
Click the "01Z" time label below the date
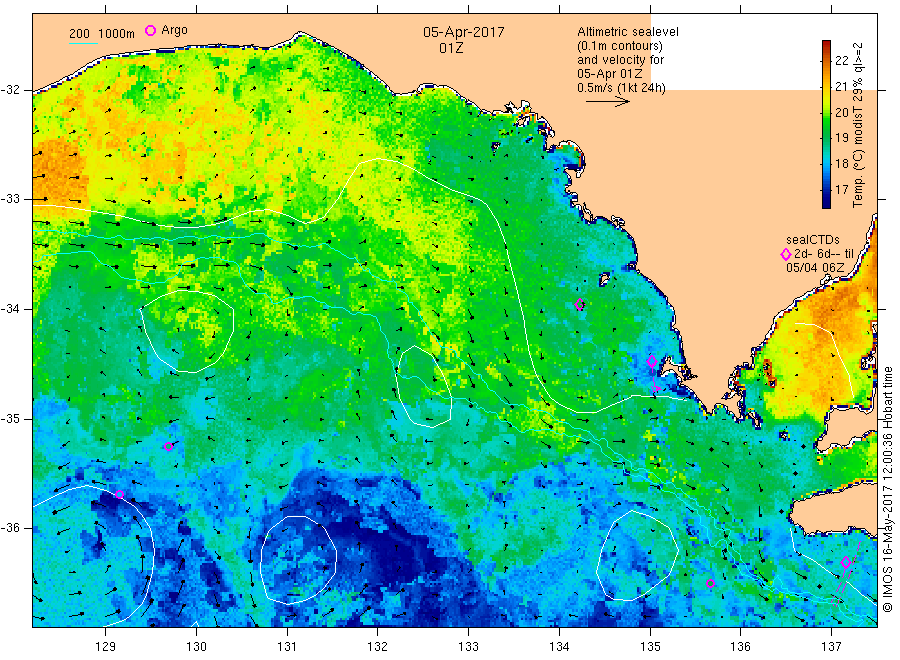451,48
